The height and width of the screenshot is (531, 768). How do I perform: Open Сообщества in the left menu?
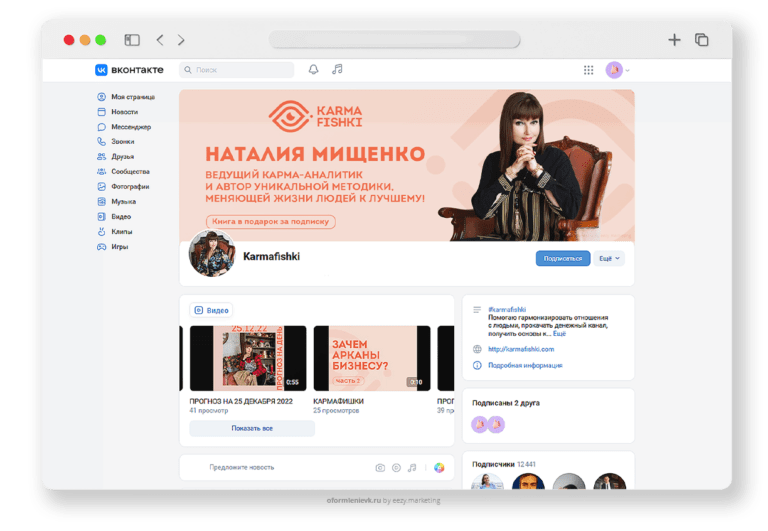[130, 171]
